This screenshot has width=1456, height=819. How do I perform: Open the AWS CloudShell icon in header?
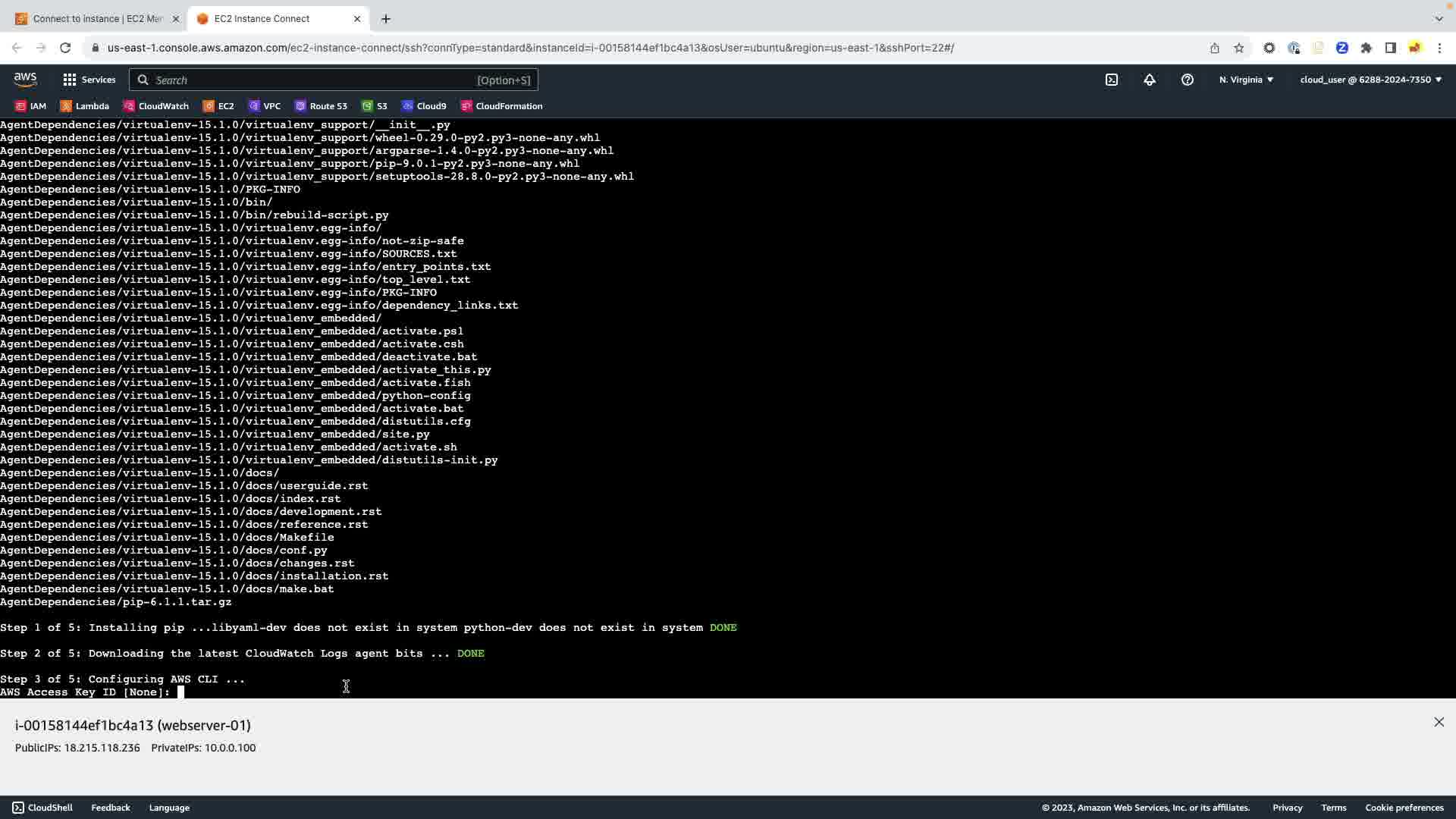click(x=1112, y=80)
